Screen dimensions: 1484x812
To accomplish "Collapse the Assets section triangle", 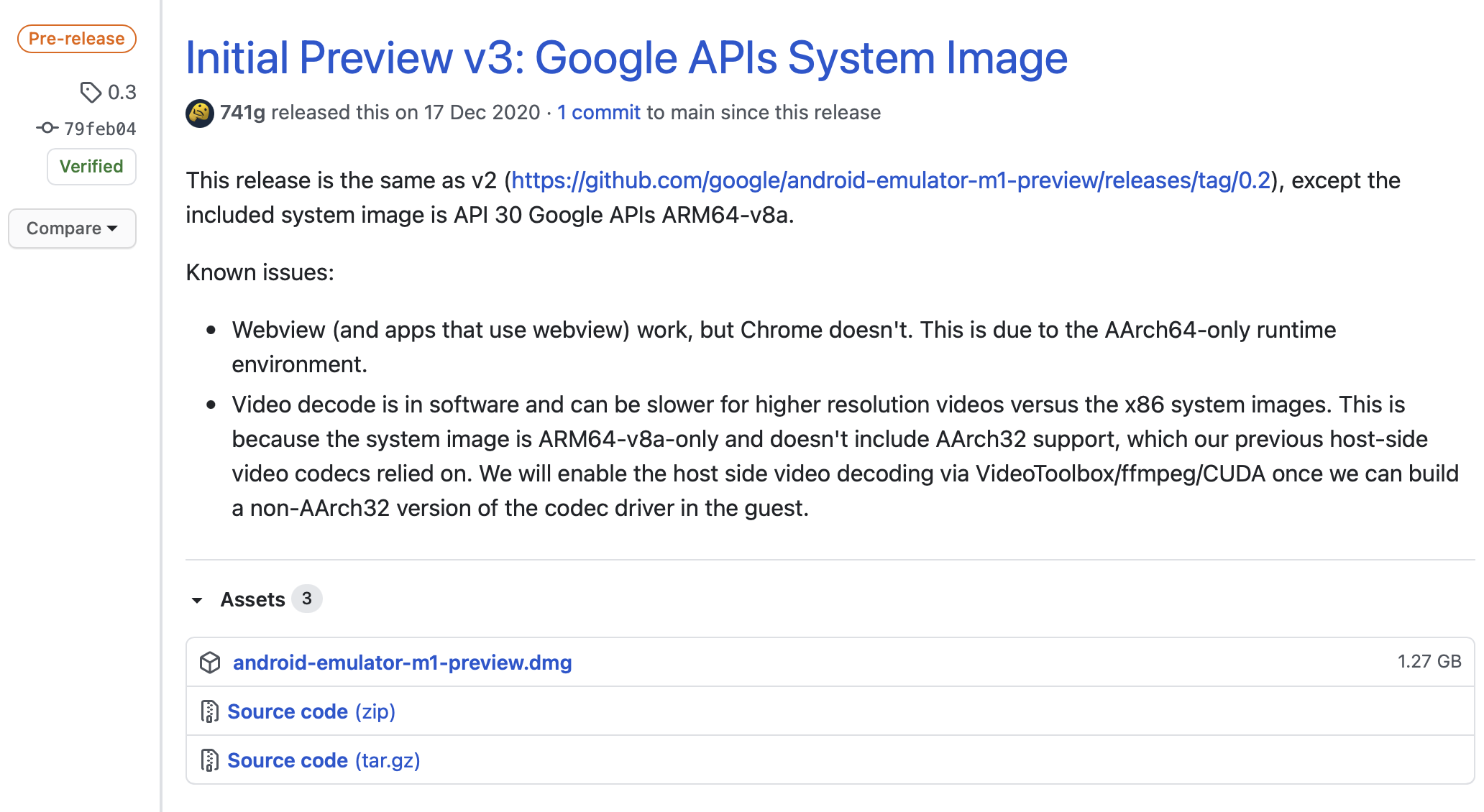I will pyautogui.click(x=197, y=599).
